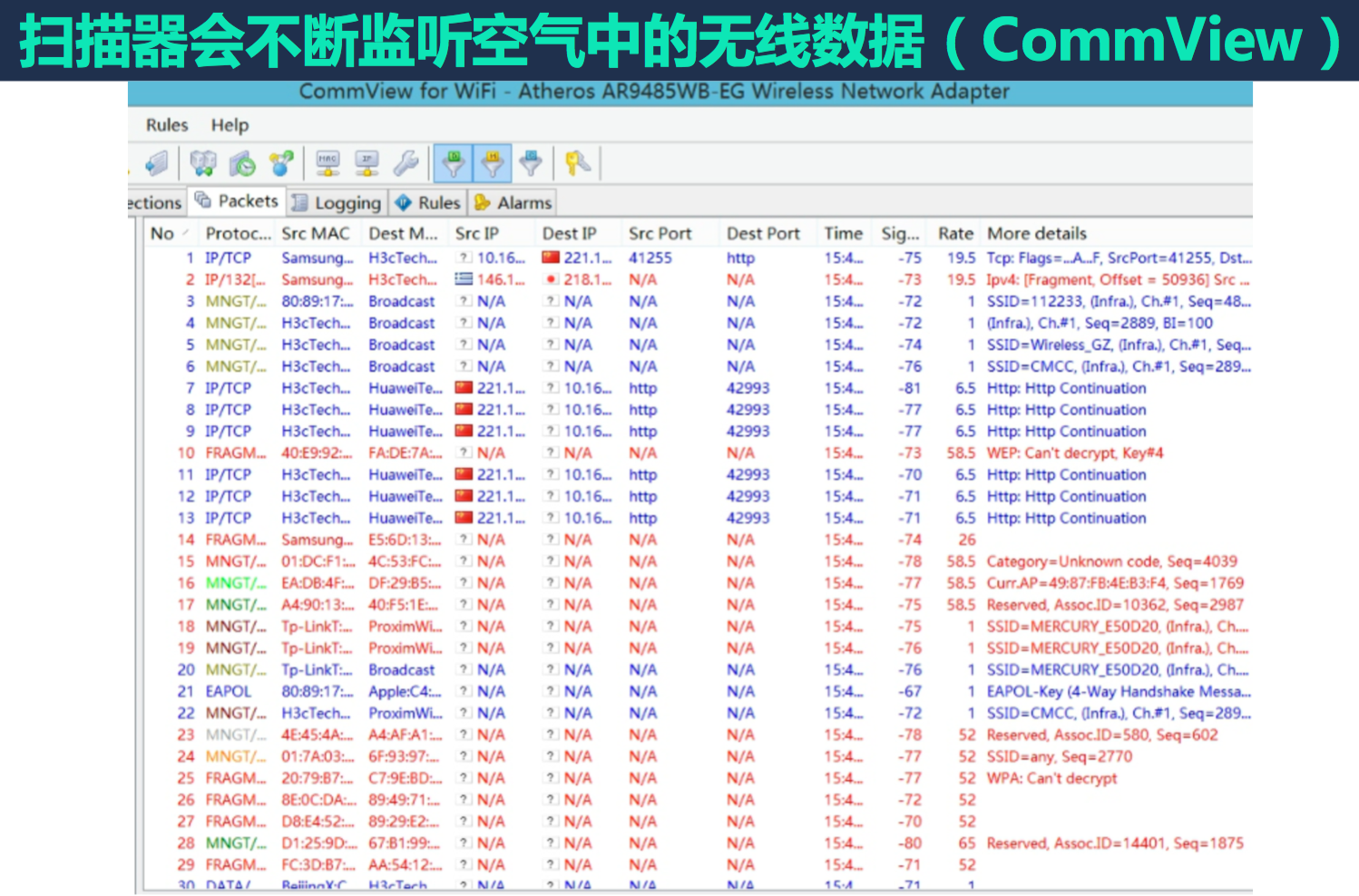This screenshot has height=896, width=1359.
Task: Open the MAC aliases icon
Action: click(x=328, y=163)
